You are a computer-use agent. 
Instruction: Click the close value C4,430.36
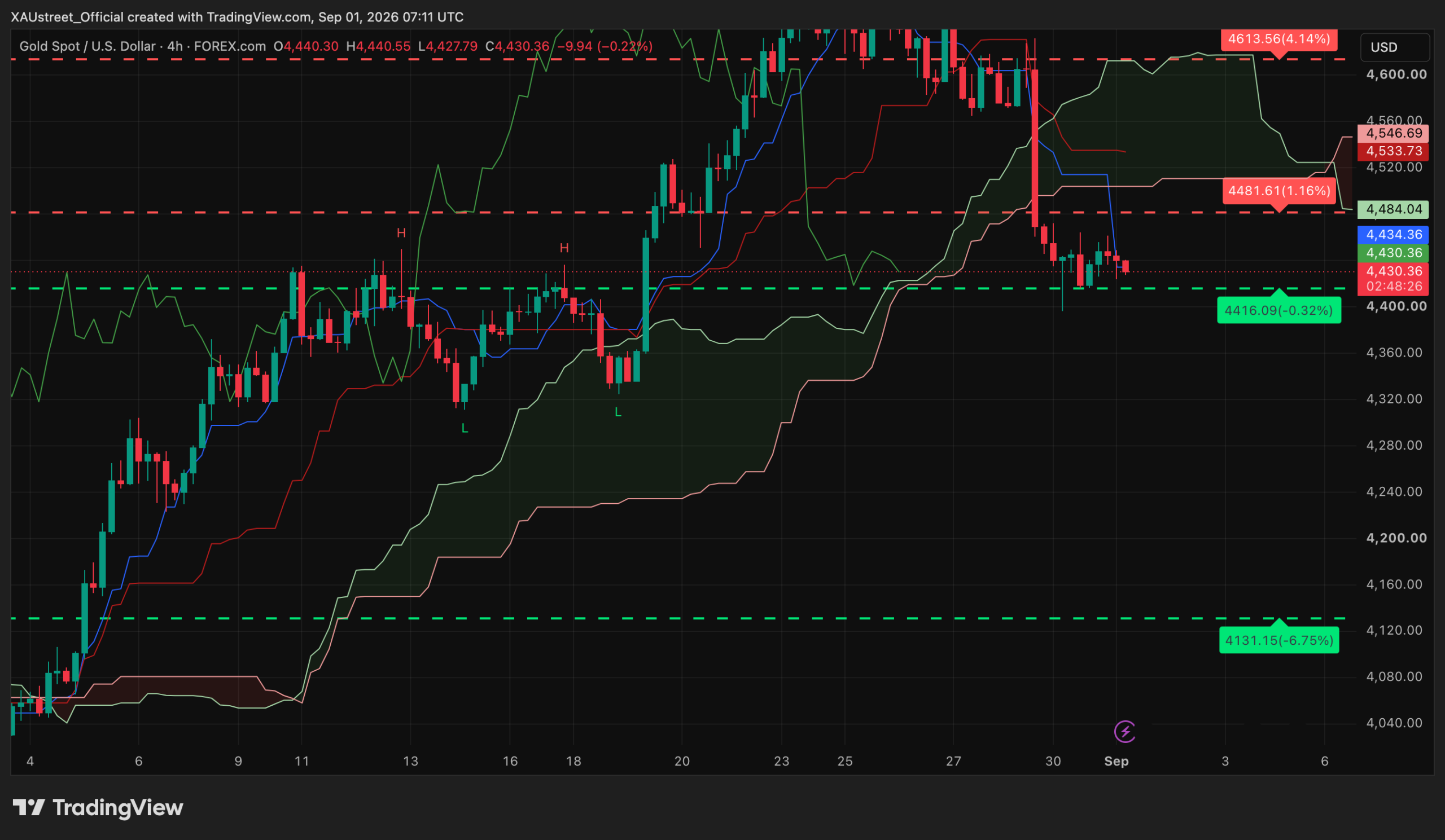517,46
